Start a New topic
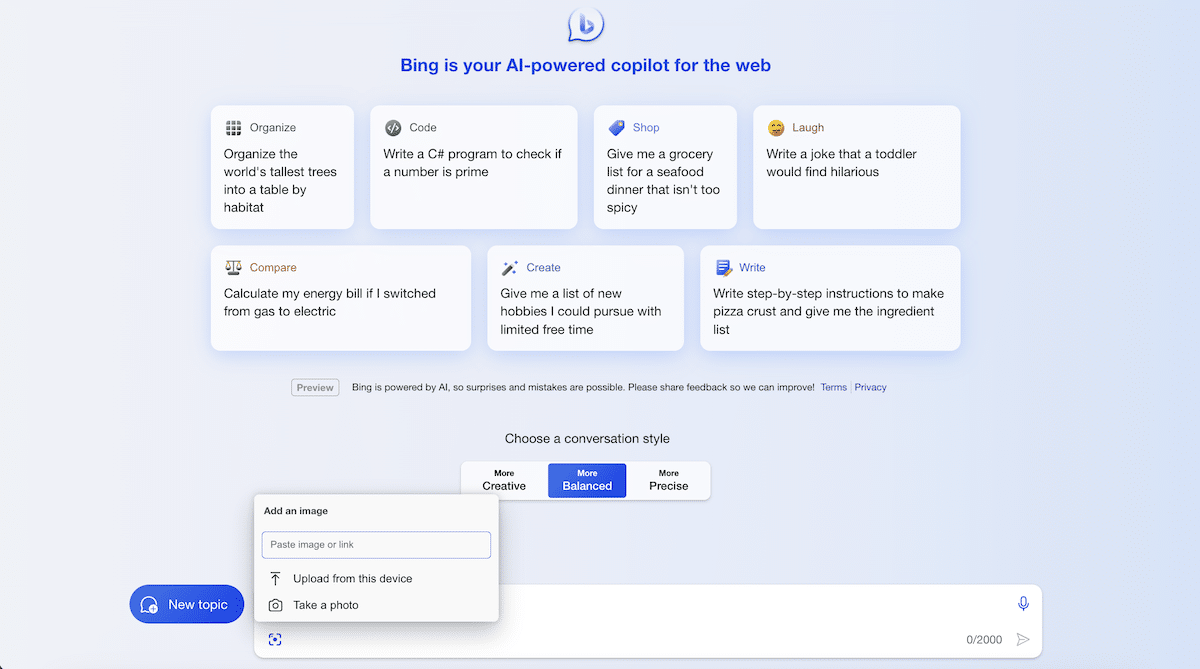 187,604
